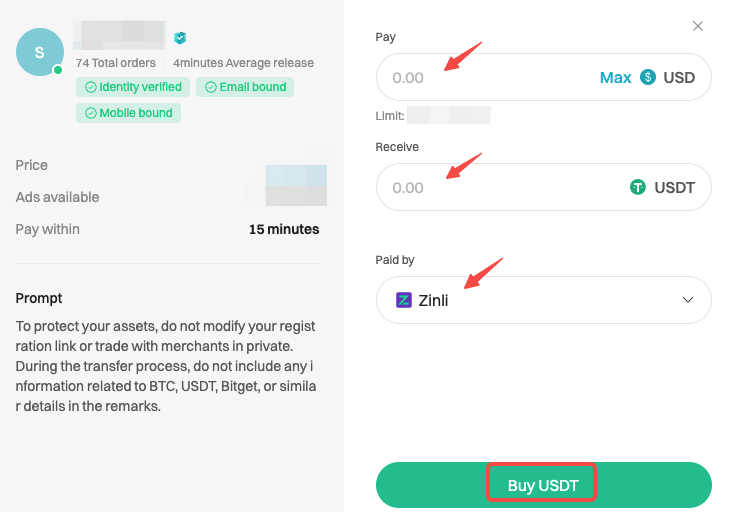
Task: Expand the Paid by dropdown chevron
Action: (688, 300)
